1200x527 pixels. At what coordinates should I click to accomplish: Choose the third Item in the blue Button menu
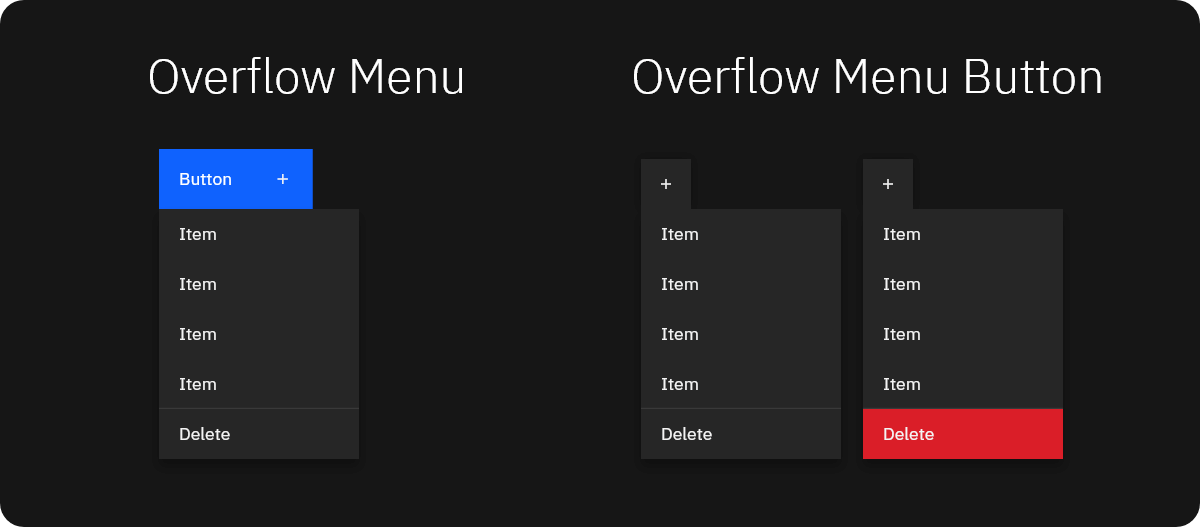coord(259,334)
